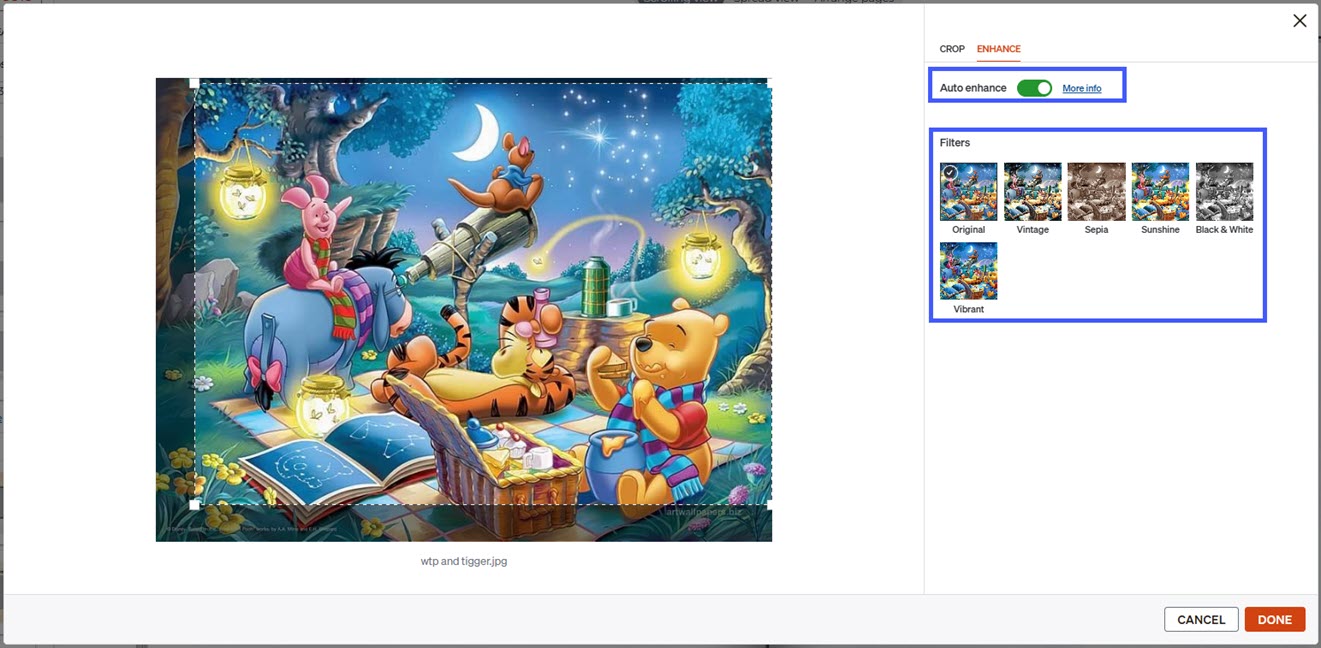
Task: Click the CANCEL button
Action: click(1201, 619)
